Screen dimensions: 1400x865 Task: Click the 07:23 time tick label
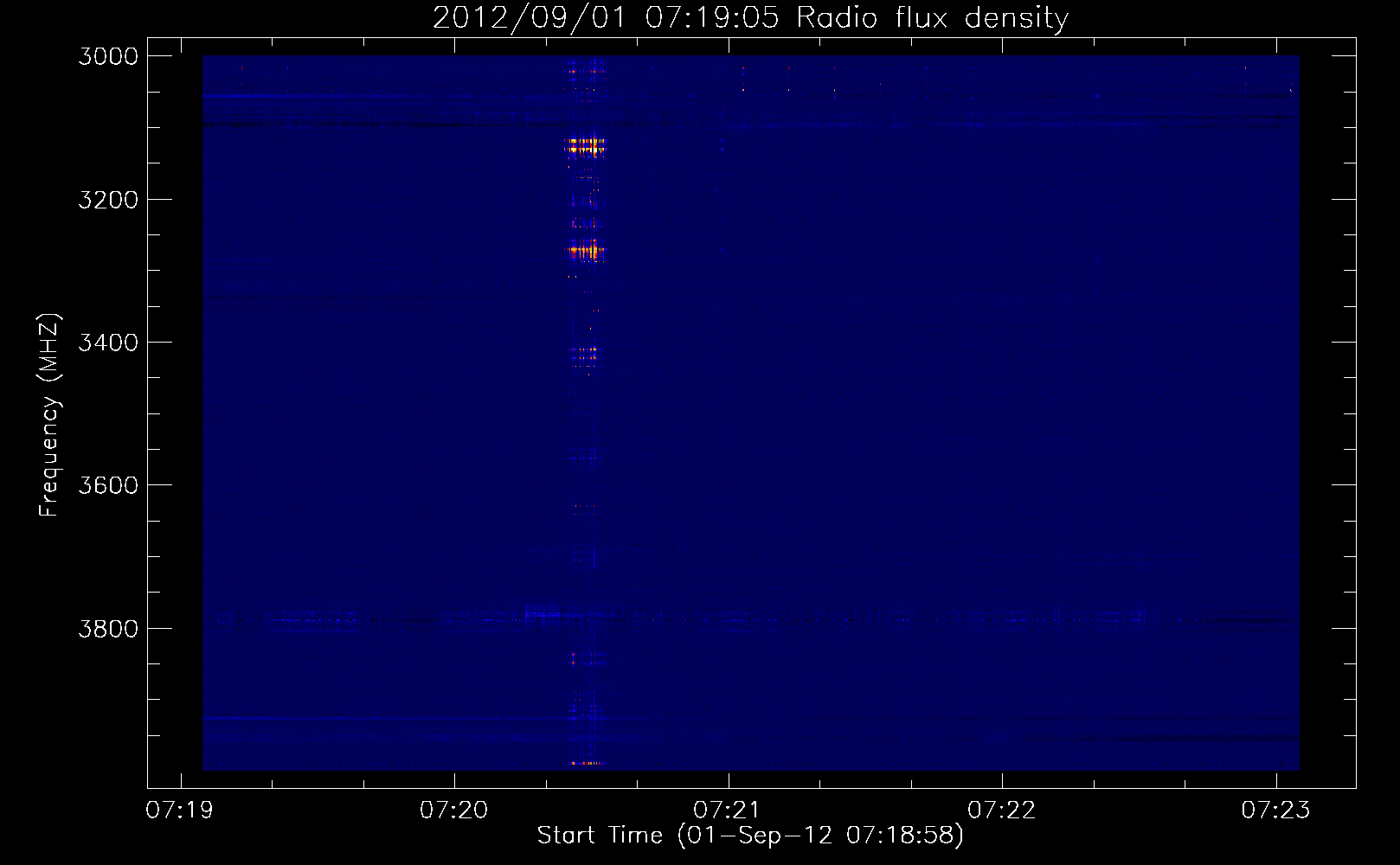1275,811
